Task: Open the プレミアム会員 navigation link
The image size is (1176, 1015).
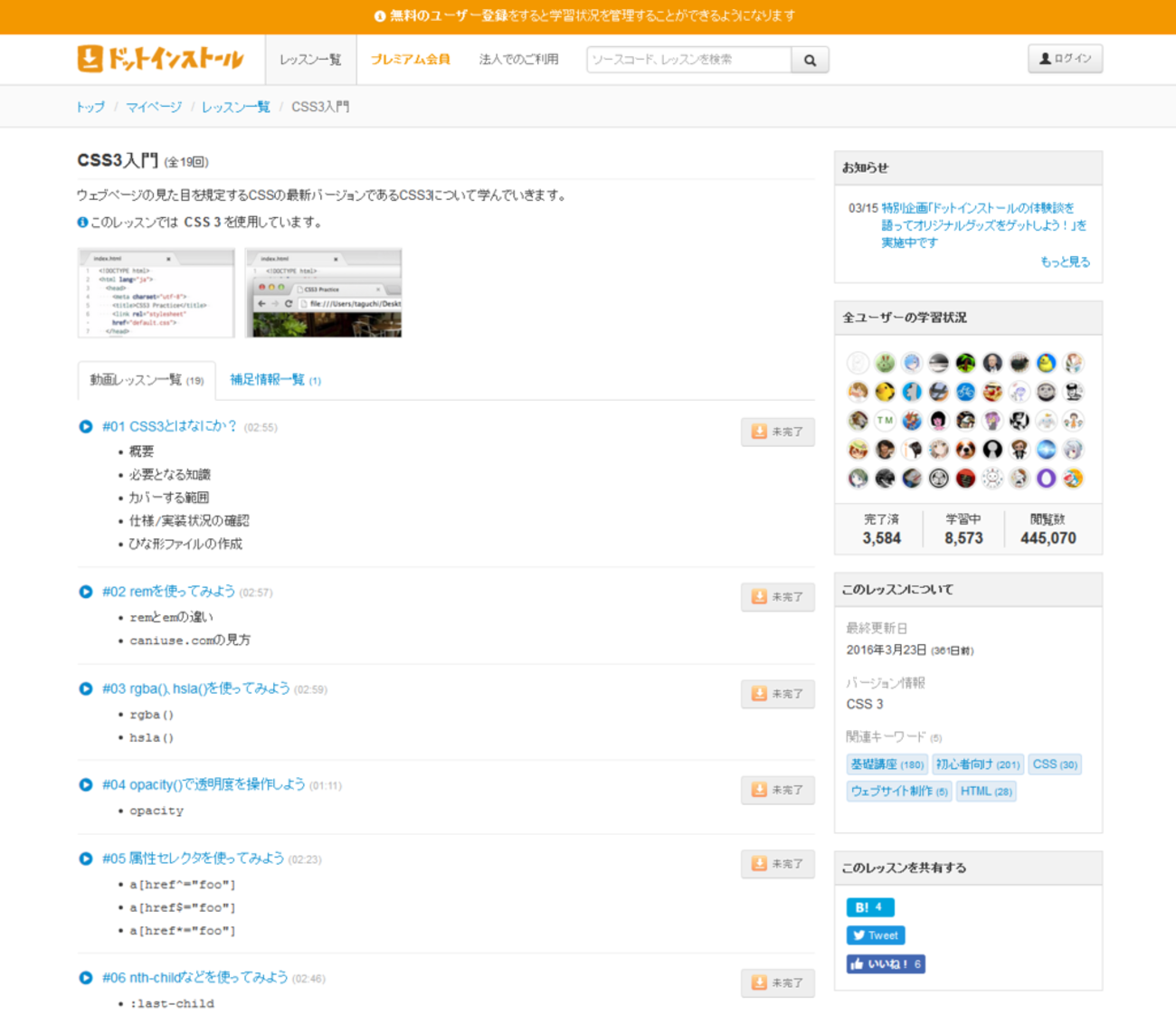Action: (410, 60)
